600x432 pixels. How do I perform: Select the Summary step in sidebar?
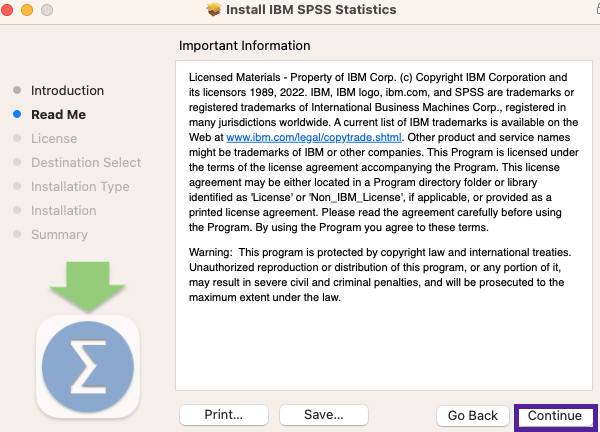click(59, 235)
